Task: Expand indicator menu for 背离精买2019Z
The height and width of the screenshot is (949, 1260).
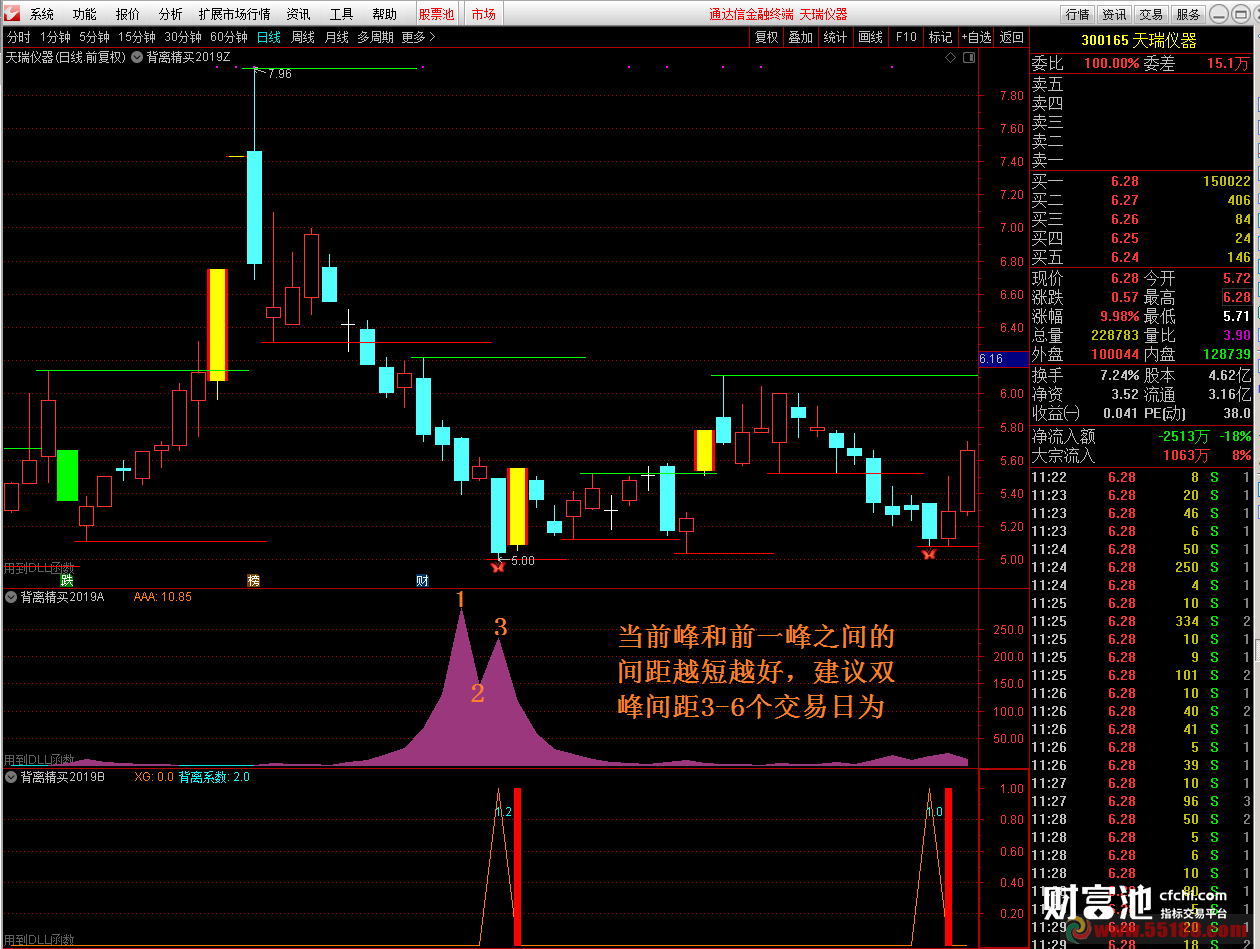Action: pyautogui.click(x=137, y=57)
